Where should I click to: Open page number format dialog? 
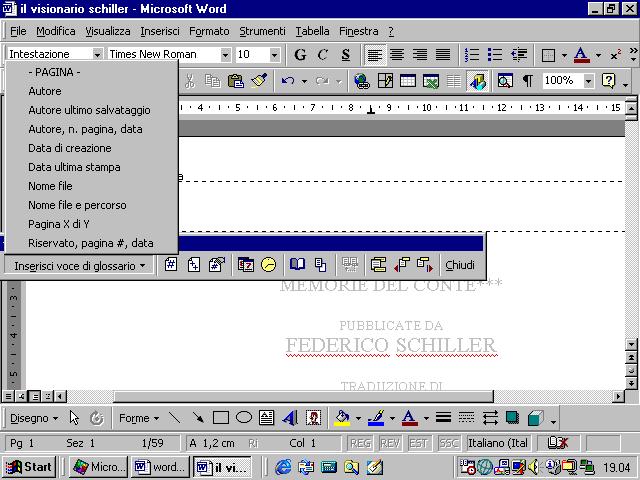pyautogui.click(x=217, y=265)
